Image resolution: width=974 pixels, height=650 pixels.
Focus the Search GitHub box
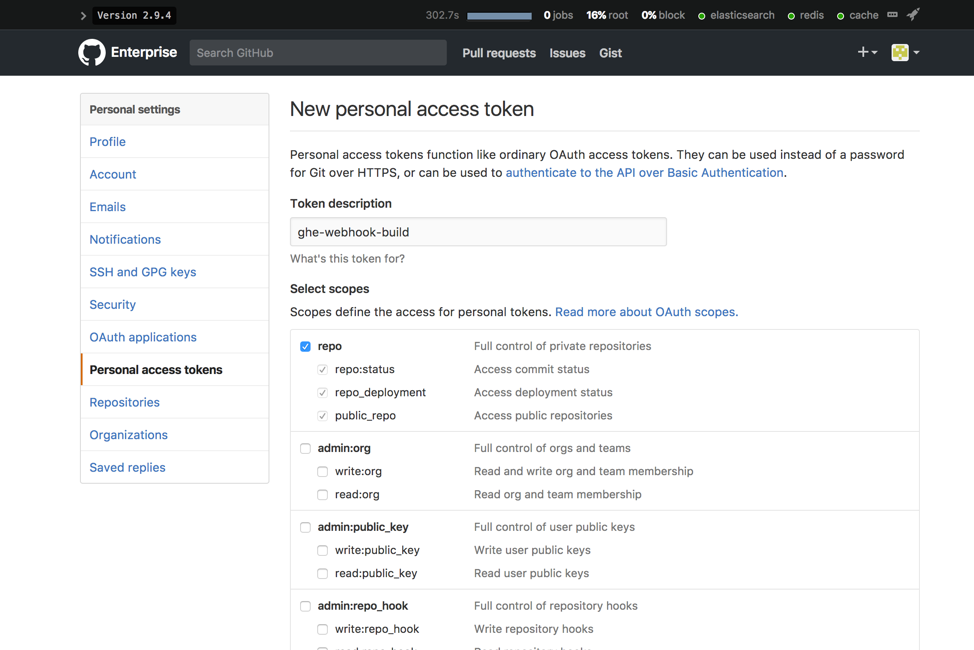pyautogui.click(x=318, y=53)
